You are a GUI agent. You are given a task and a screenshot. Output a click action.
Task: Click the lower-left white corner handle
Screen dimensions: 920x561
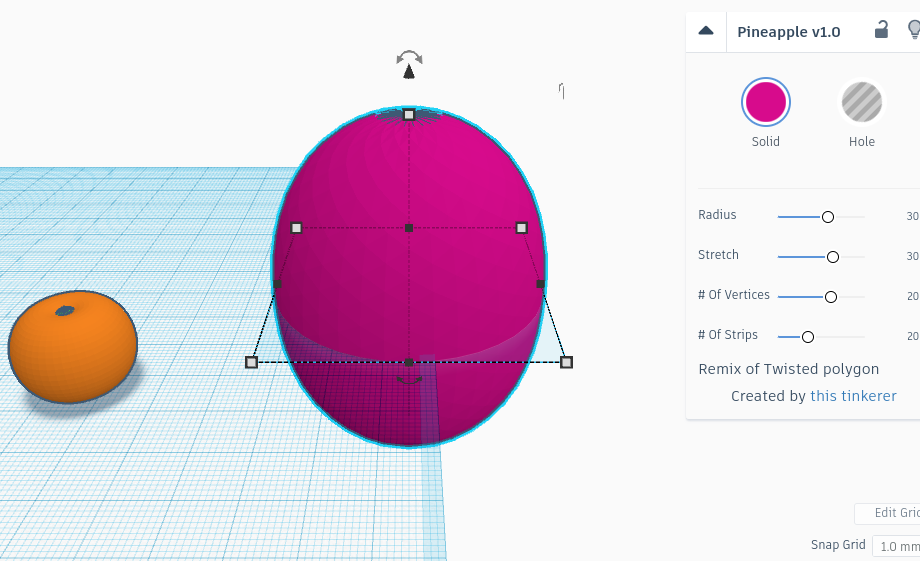(x=251, y=362)
